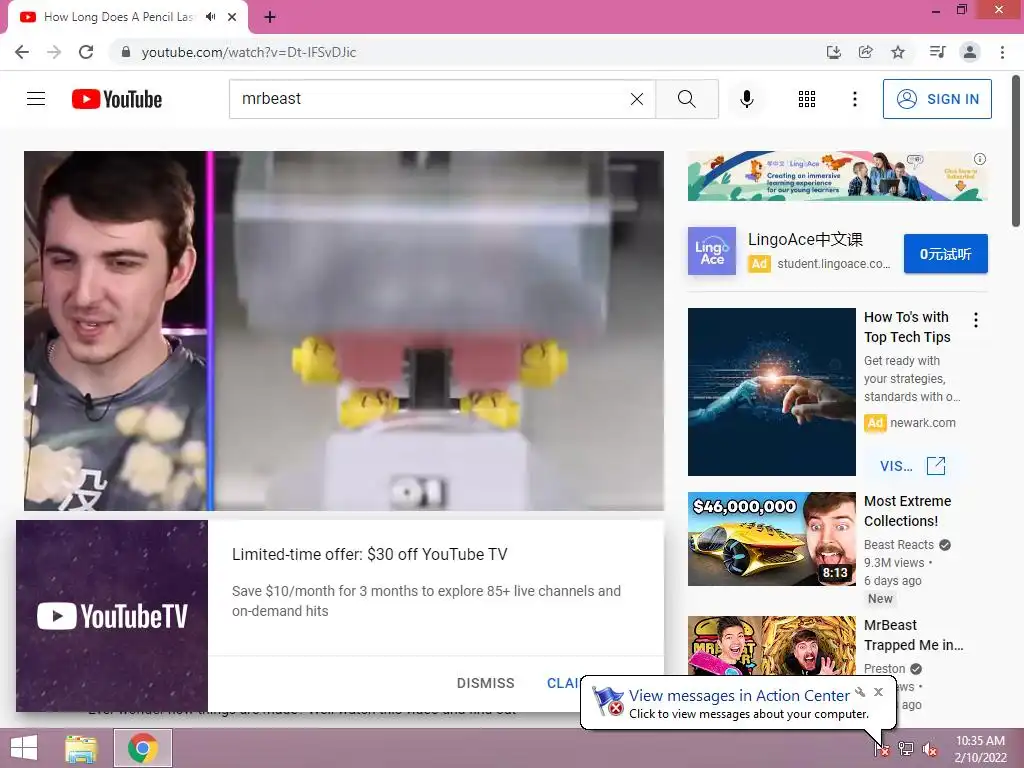Click the magnifier search button
The width and height of the screenshot is (1024, 768).
686,99
